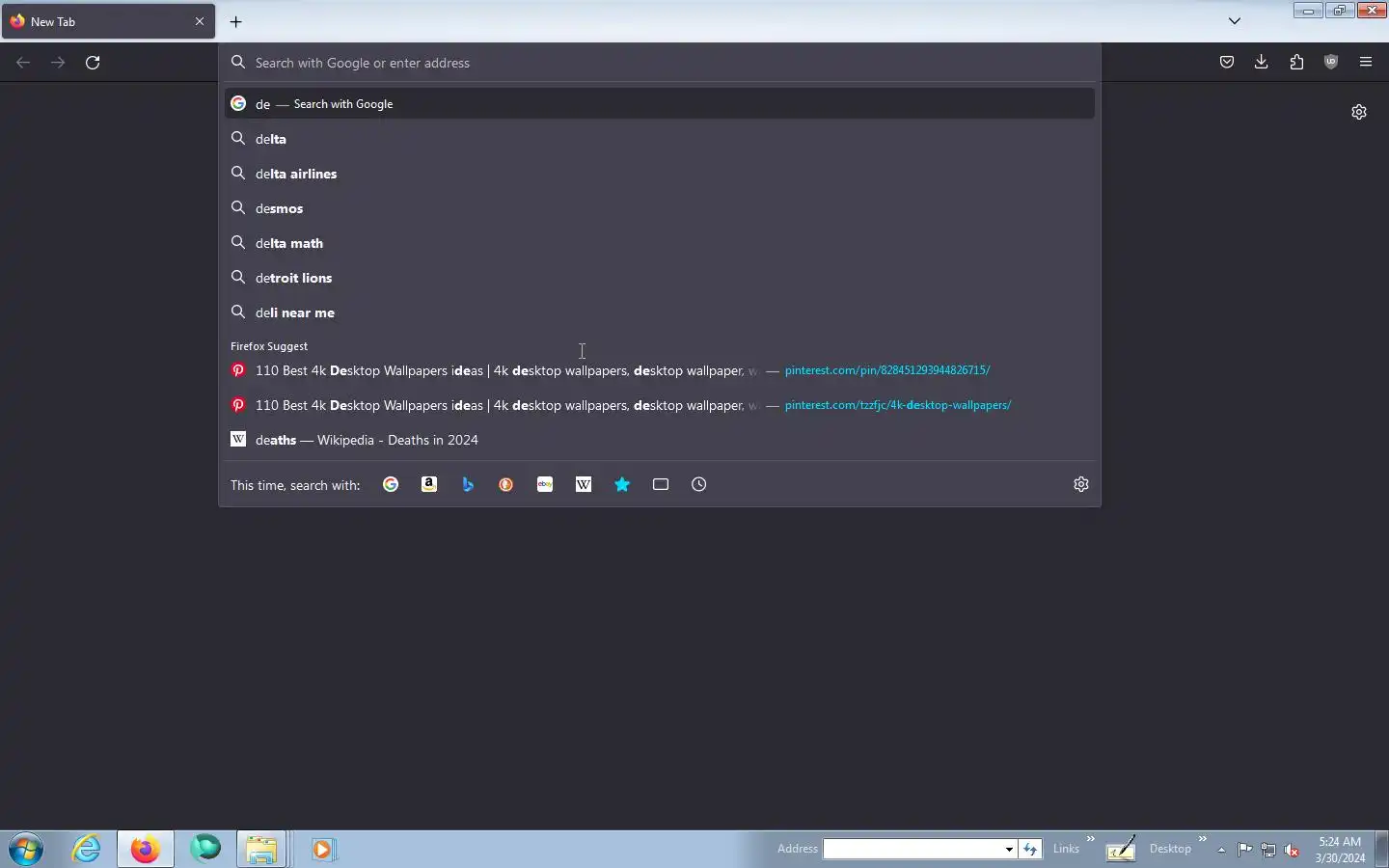
Task: Open the Action Center flag icon
Action: coord(1245,850)
